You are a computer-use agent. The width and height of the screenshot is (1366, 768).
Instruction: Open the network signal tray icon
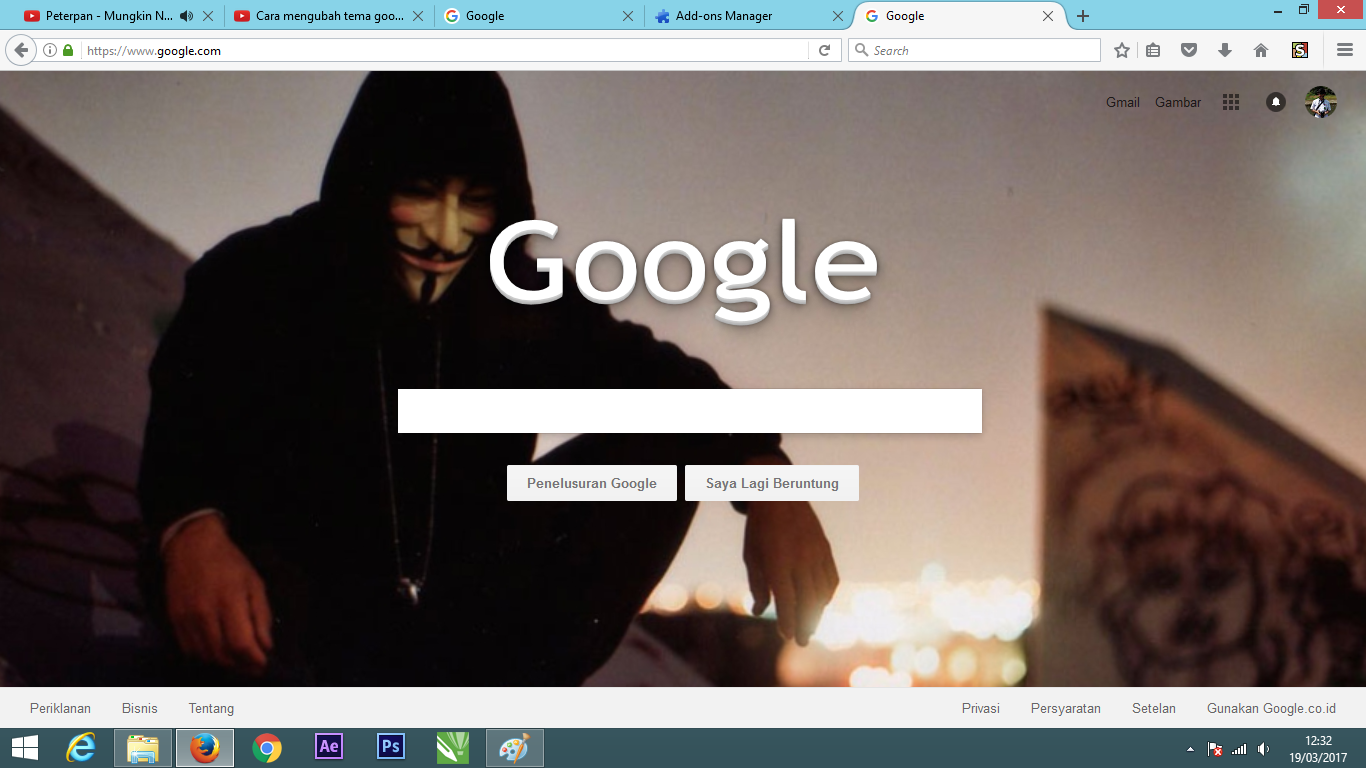pos(1239,749)
